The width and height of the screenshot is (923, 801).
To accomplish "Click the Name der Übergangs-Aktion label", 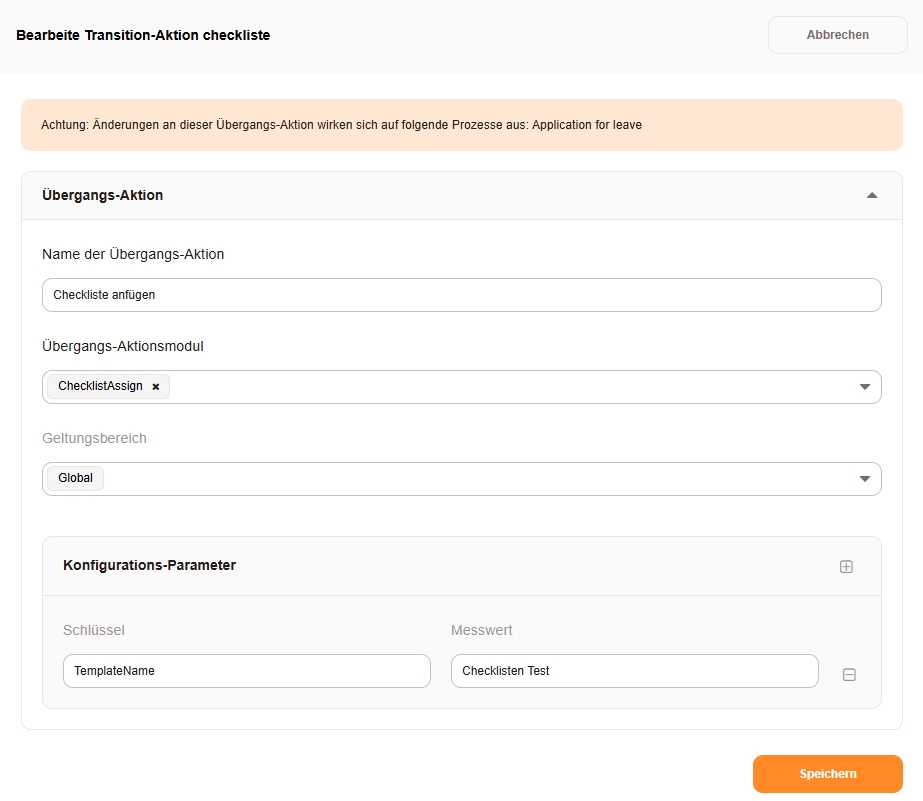I will [133, 254].
